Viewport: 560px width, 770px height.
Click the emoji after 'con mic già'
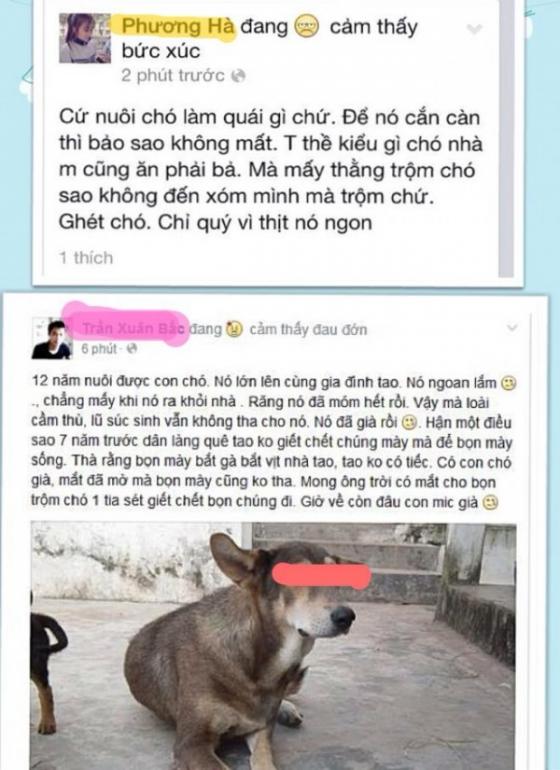pos(490,503)
